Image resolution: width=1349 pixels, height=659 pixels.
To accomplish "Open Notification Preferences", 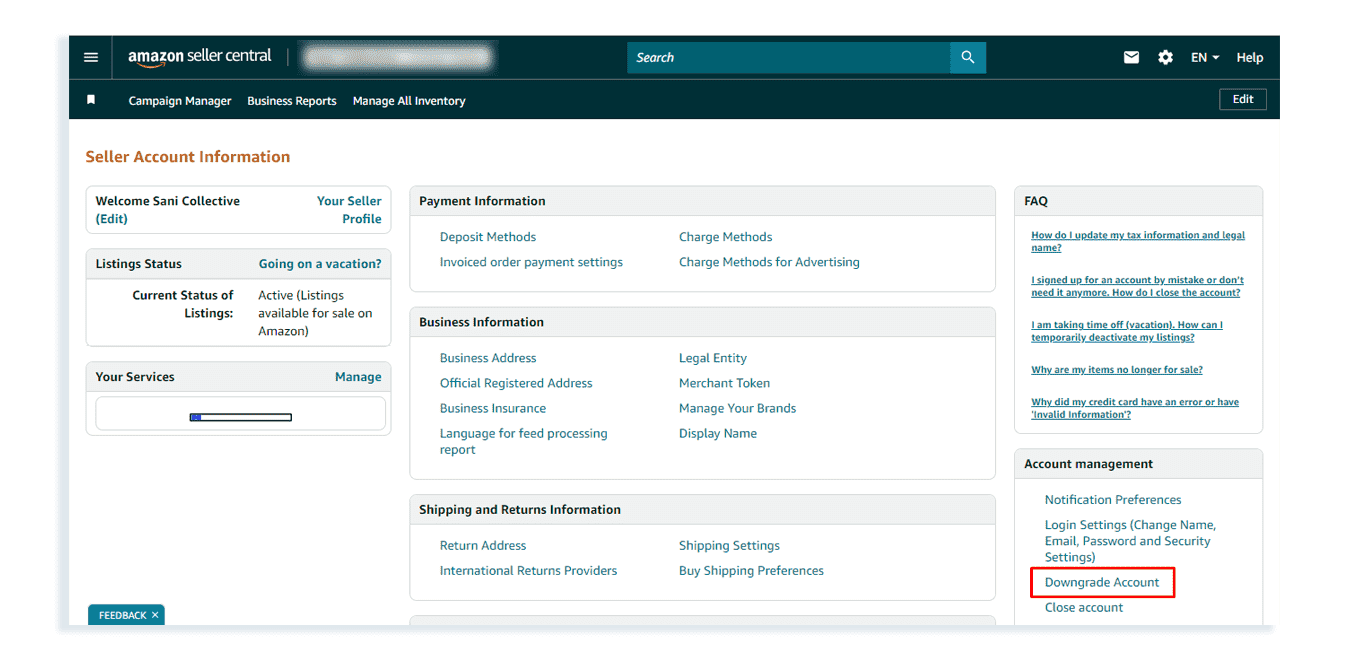I will pos(1113,499).
